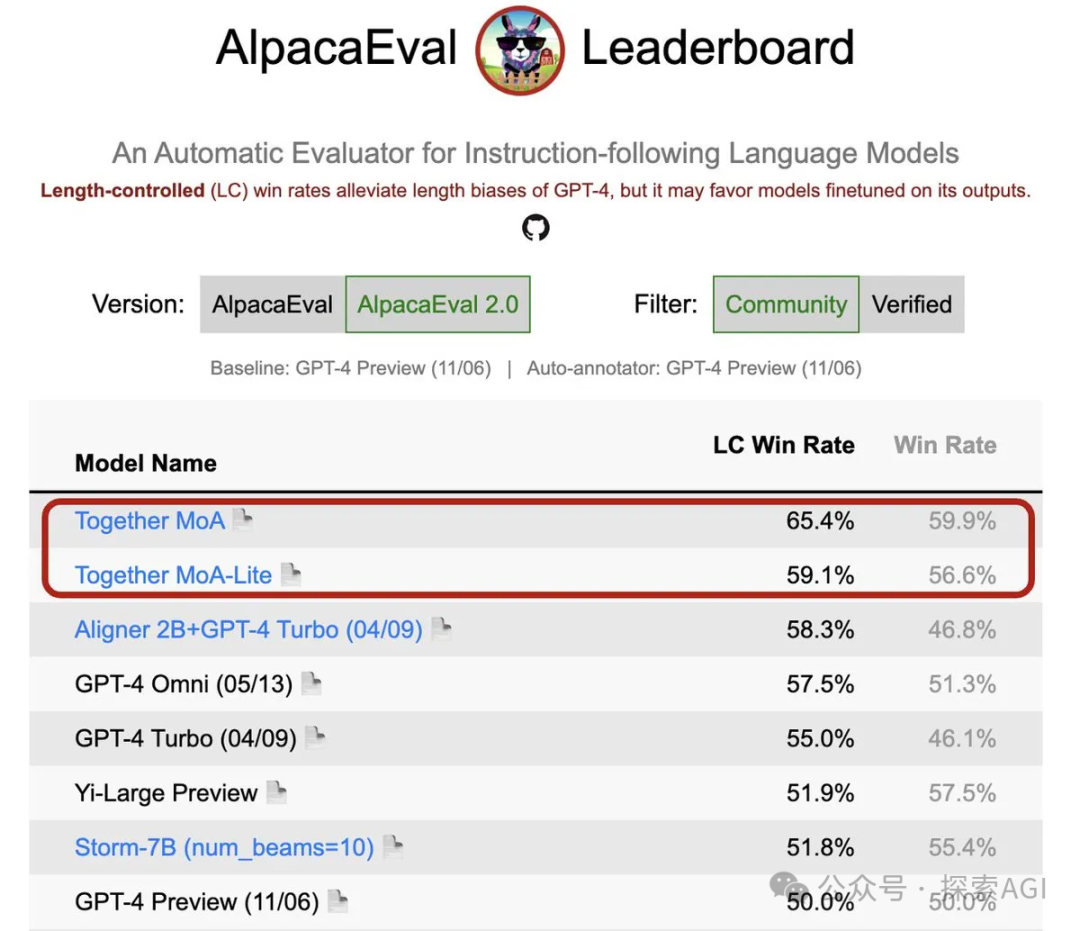The image size is (1080, 931).
Task: Open the Together MoA link
Action: click(x=150, y=521)
